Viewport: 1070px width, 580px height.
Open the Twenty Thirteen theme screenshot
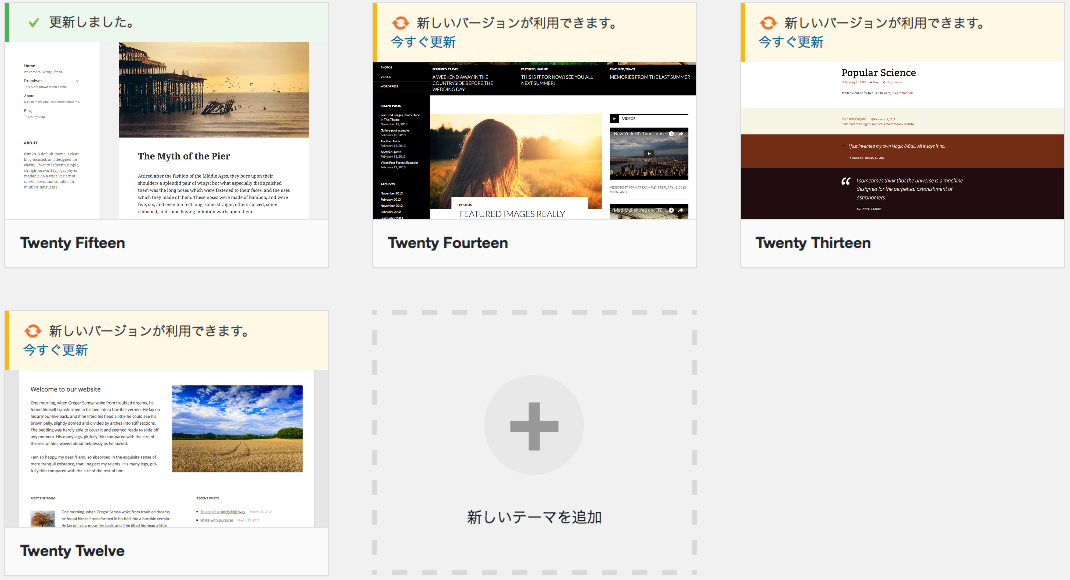tap(902, 141)
